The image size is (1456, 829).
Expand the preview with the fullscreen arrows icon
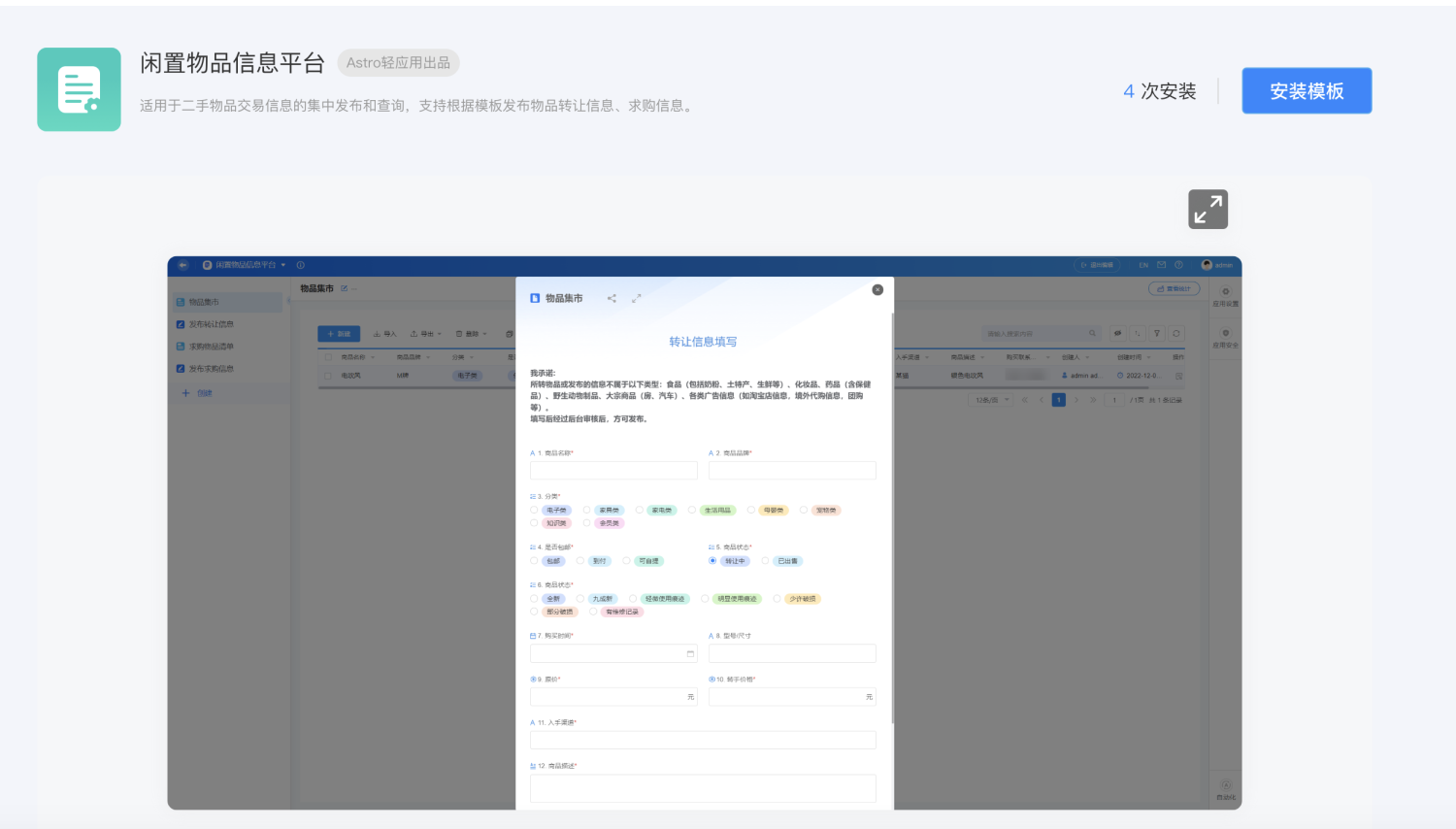(1208, 209)
